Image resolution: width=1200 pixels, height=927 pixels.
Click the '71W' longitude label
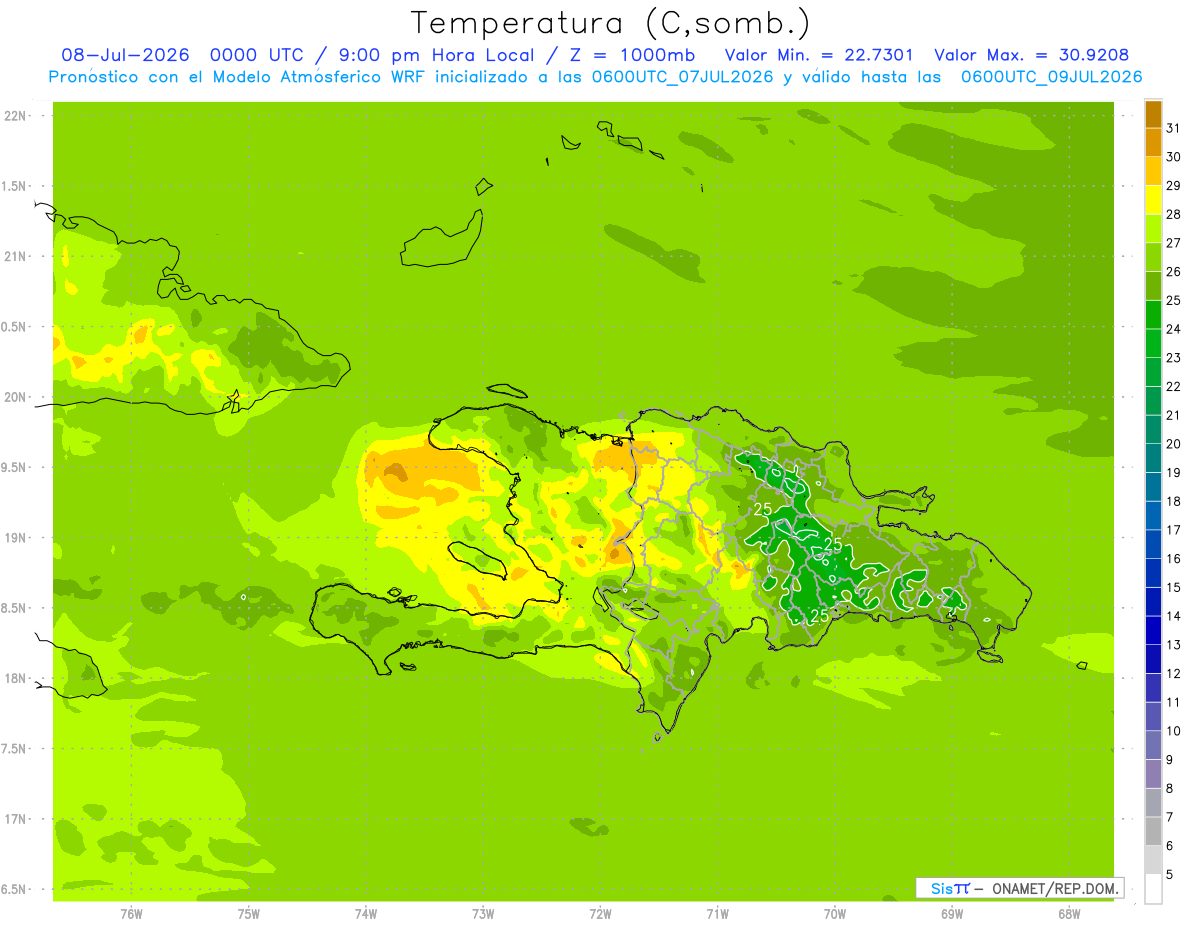(x=717, y=914)
